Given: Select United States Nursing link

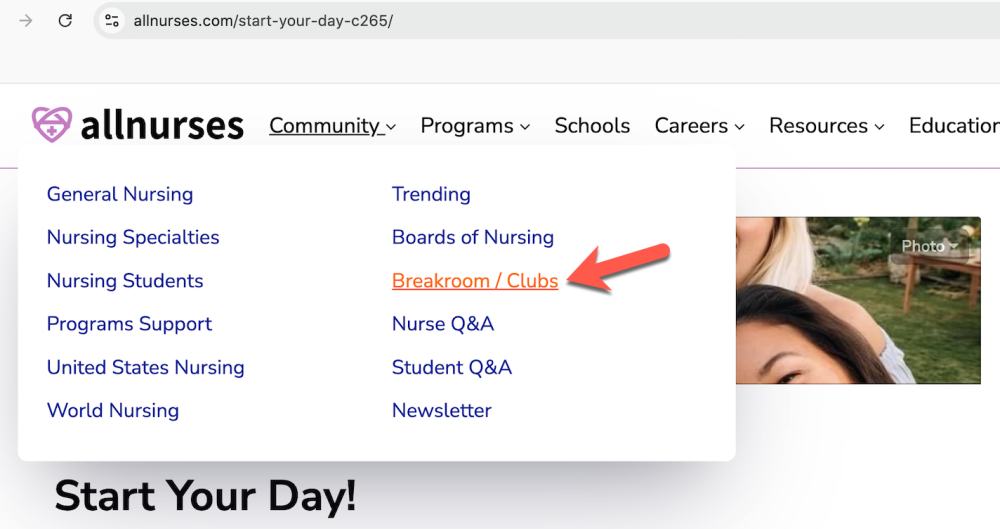Looking at the screenshot, I should coord(145,367).
